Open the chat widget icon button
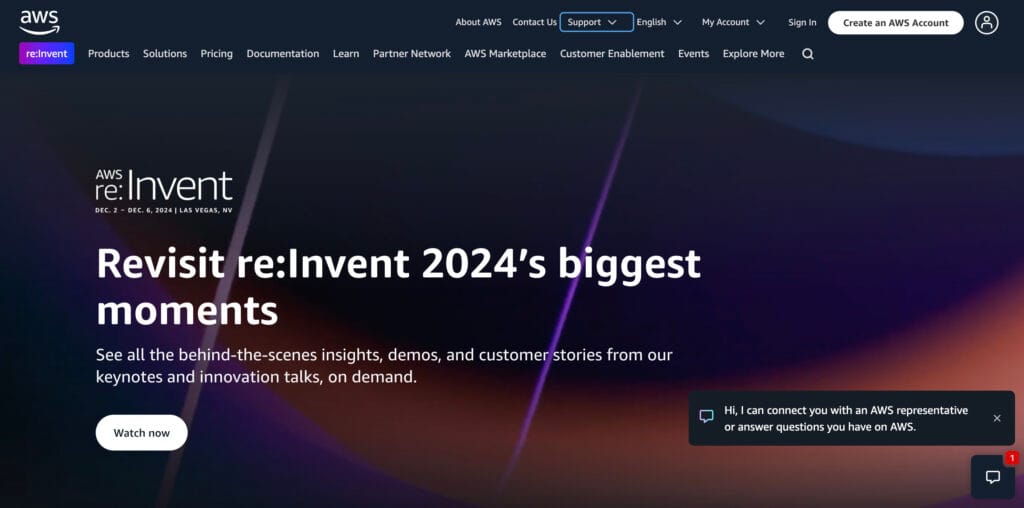 pyautogui.click(x=992, y=477)
